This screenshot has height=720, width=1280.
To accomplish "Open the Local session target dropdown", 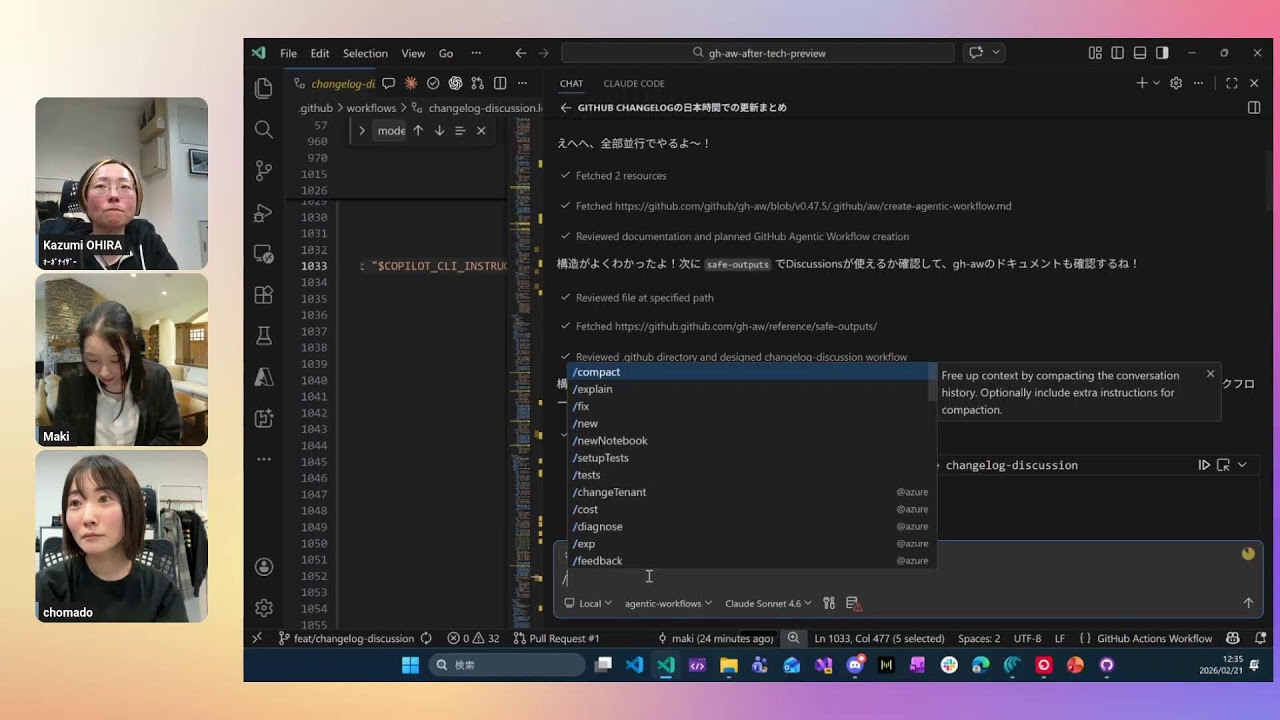I will click(588, 603).
